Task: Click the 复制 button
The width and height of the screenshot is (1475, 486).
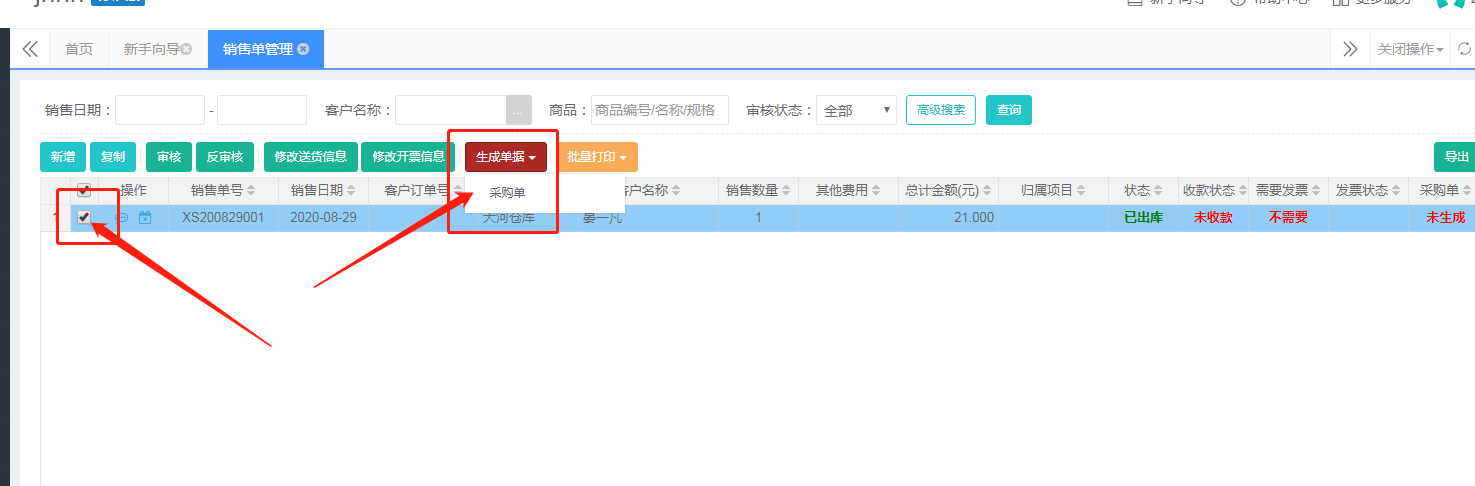Action: (113, 157)
